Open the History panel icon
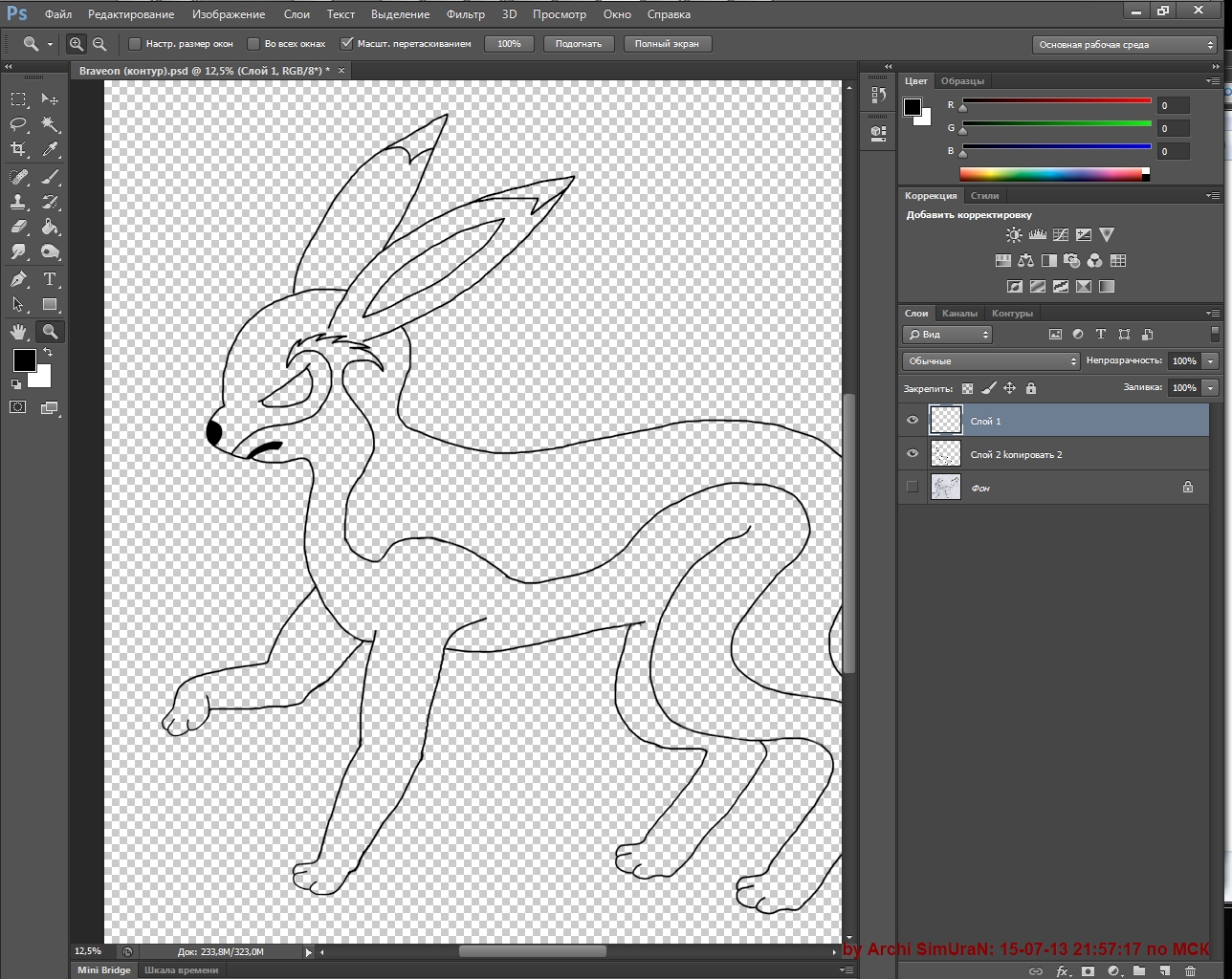1232x979 pixels. (878, 95)
